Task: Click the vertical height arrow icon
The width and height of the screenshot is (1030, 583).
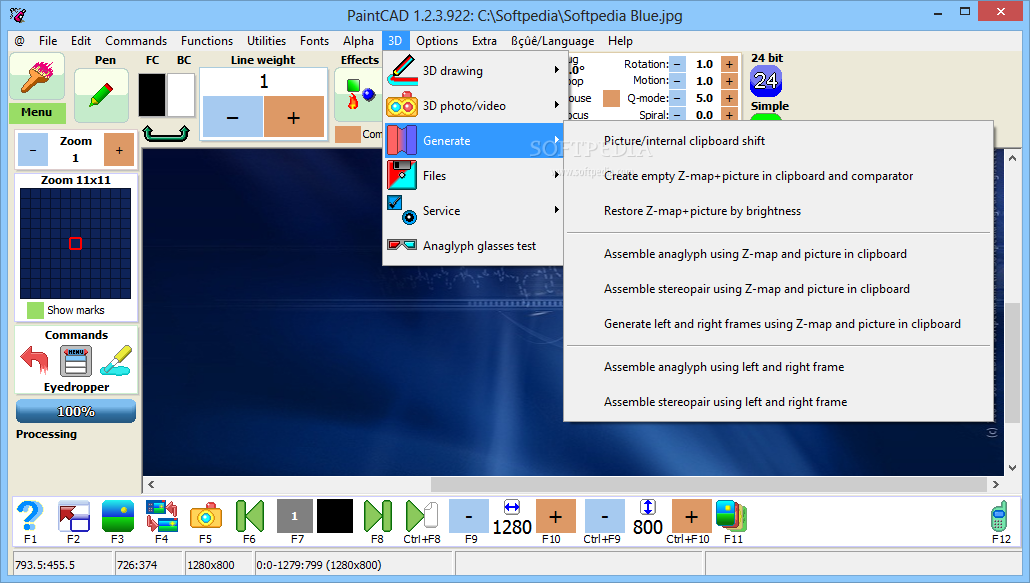Action: pyautogui.click(x=648, y=507)
